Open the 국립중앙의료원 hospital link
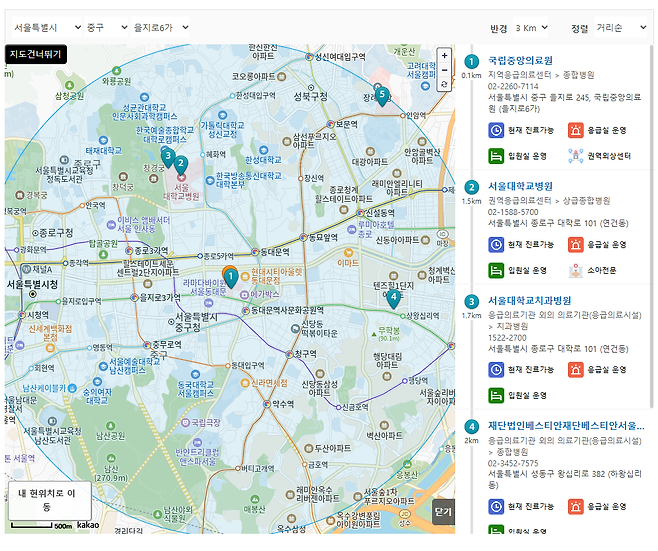 tap(520, 61)
